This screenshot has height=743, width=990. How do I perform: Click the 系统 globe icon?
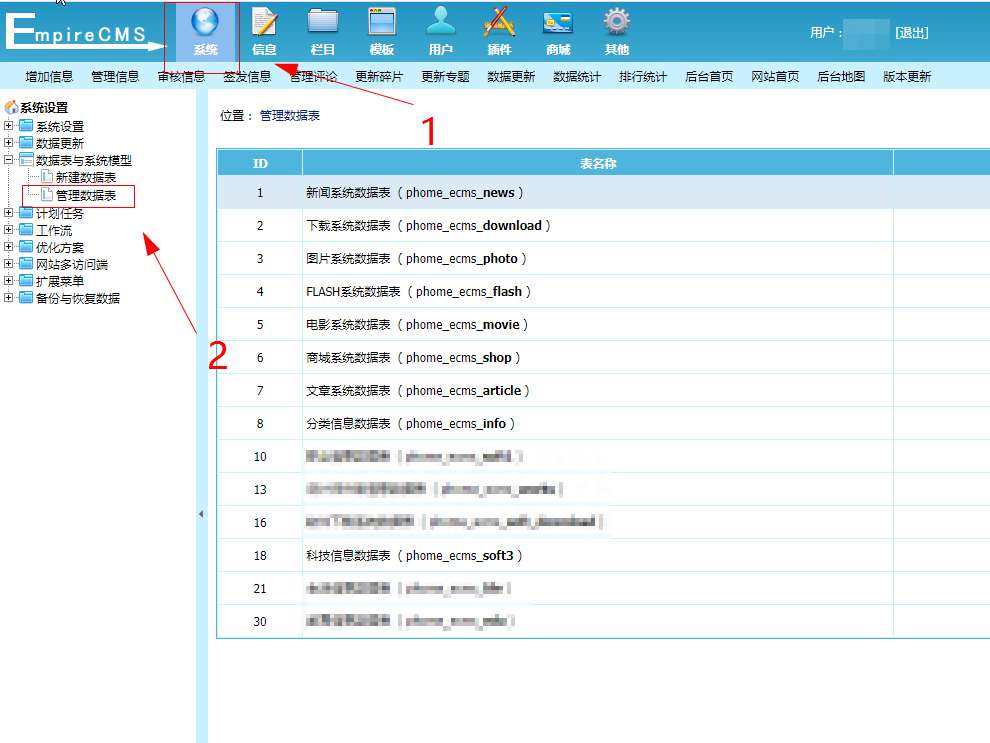(x=205, y=23)
